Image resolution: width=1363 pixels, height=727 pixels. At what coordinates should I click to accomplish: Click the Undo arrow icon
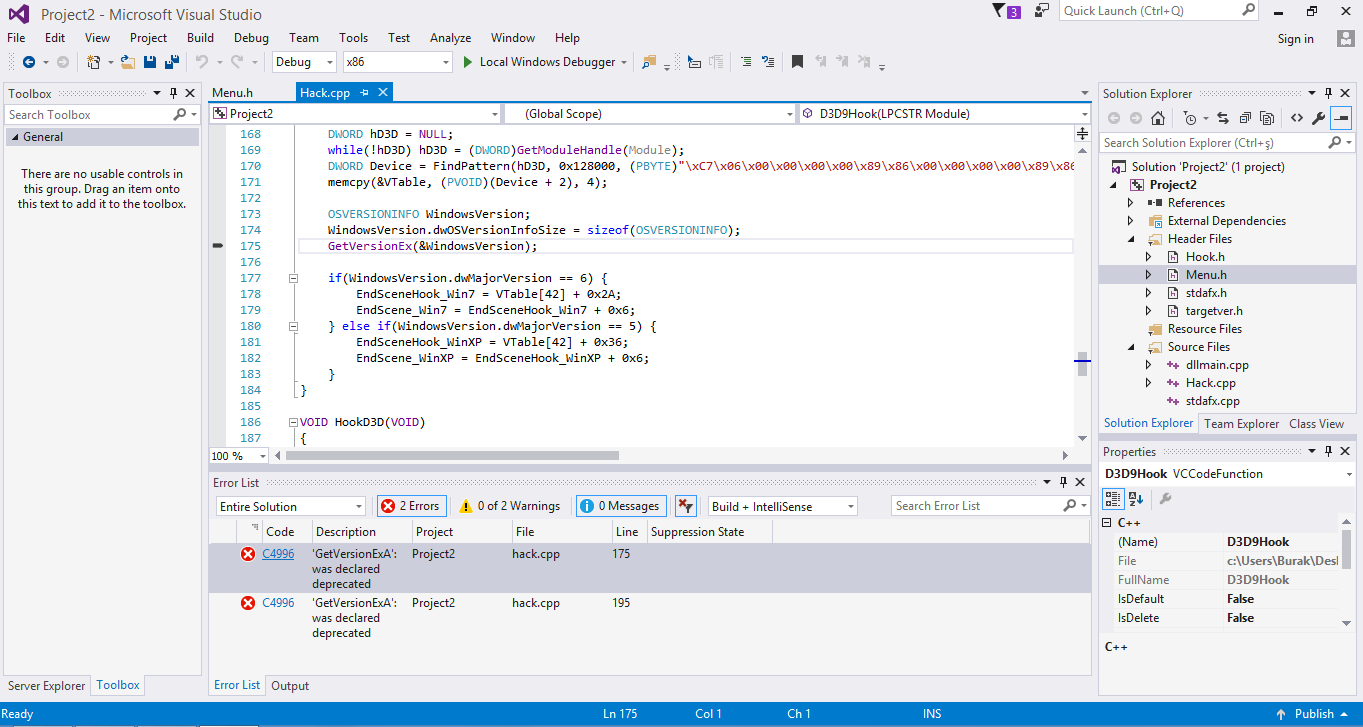tap(201, 62)
